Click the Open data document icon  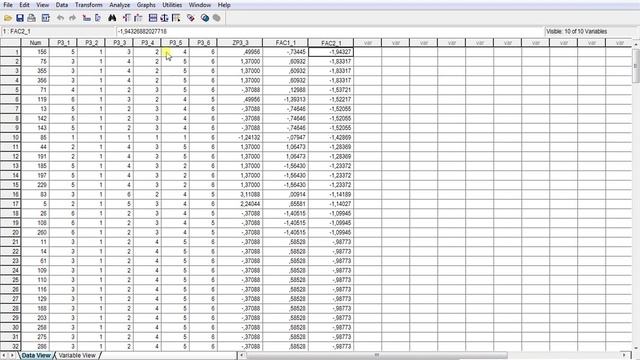8,18
